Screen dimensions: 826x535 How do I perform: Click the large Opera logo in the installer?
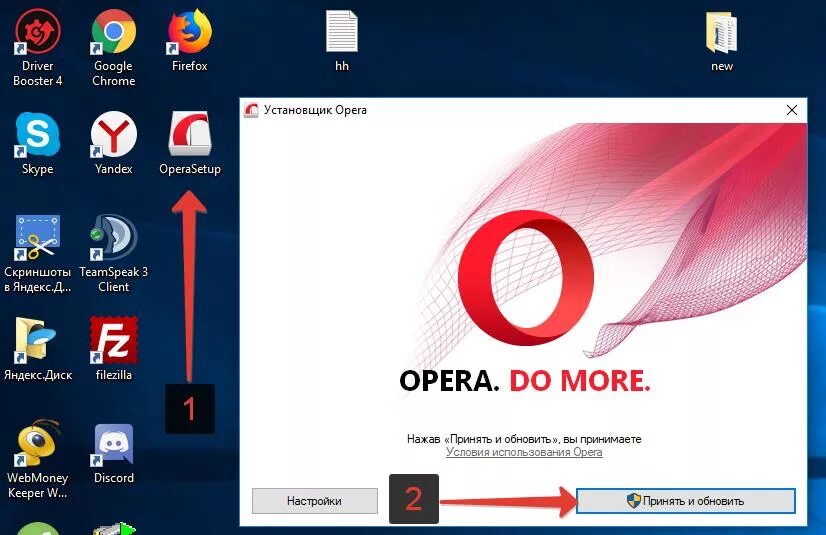(x=526, y=278)
